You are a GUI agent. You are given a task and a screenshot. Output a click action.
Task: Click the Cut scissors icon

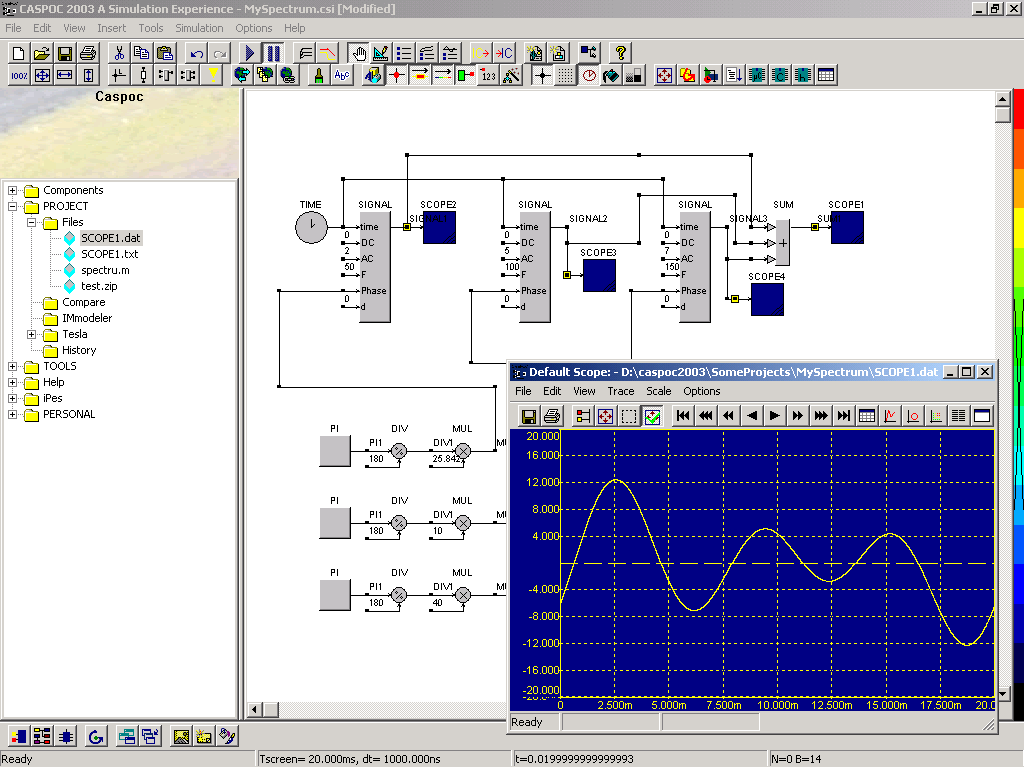pyautogui.click(x=119, y=53)
